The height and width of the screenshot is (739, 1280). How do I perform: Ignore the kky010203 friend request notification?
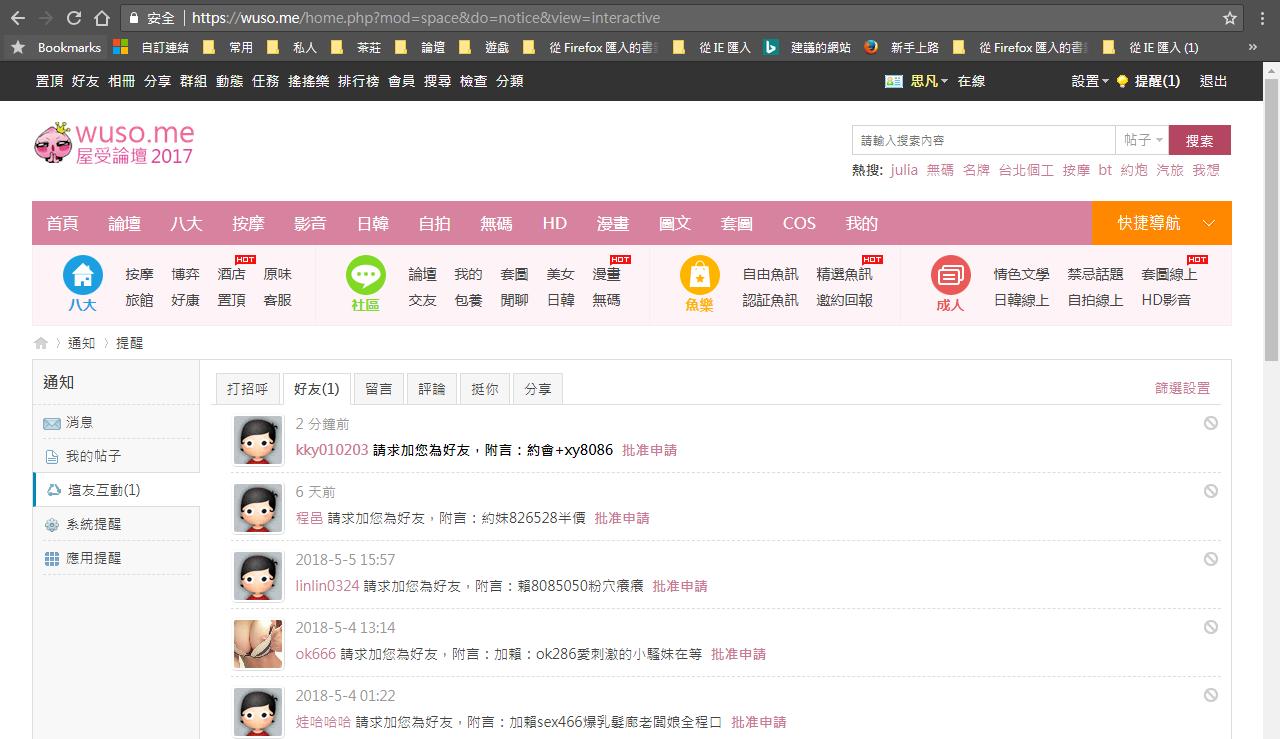1210,423
